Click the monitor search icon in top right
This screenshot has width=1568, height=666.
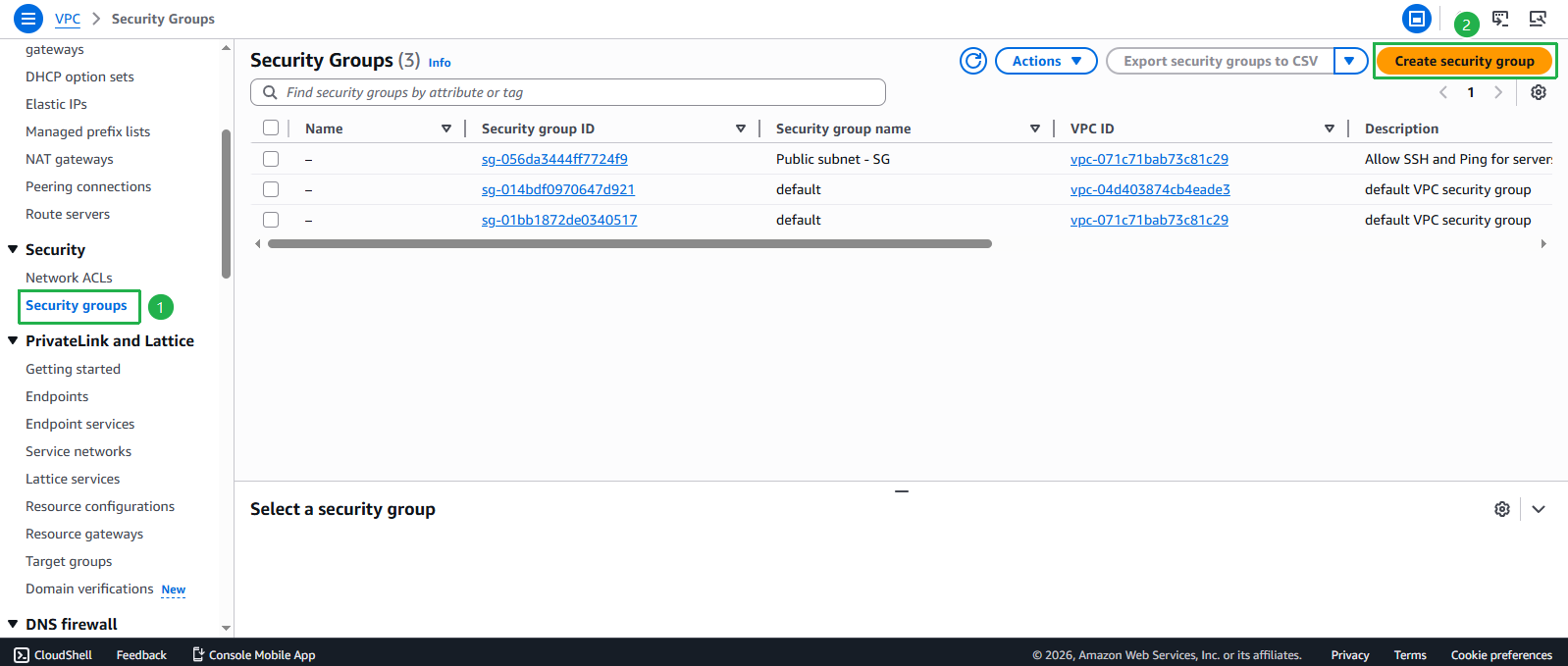tap(1538, 19)
